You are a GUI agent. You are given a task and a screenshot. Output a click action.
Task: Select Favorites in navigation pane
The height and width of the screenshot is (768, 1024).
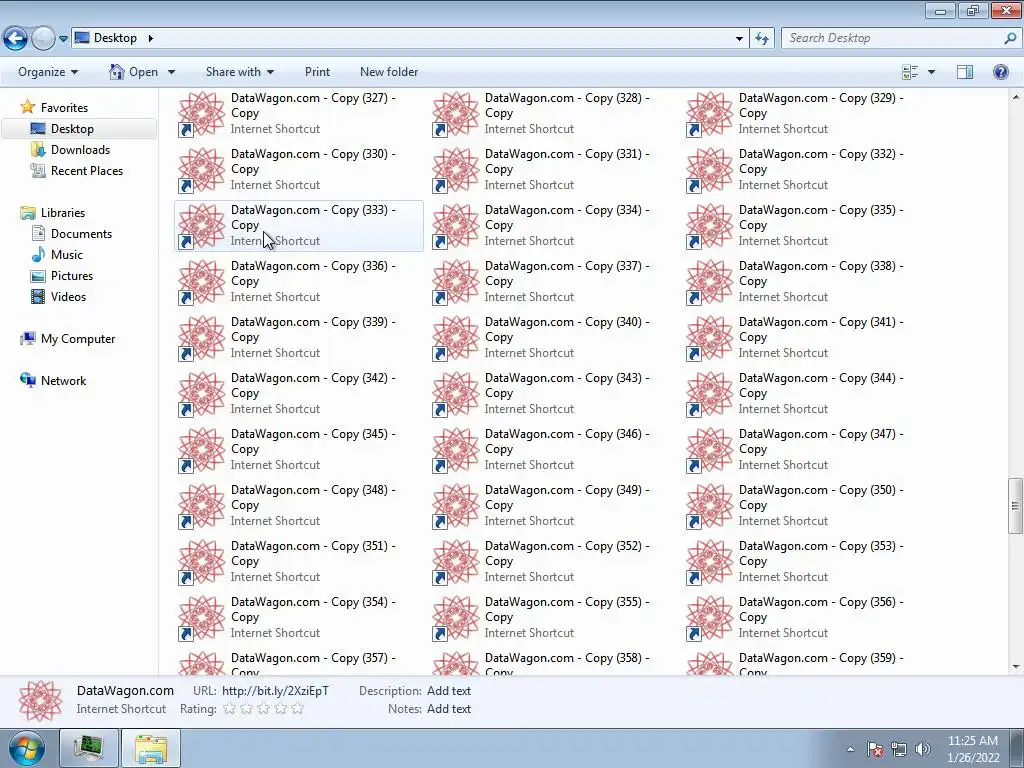point(64,108)
